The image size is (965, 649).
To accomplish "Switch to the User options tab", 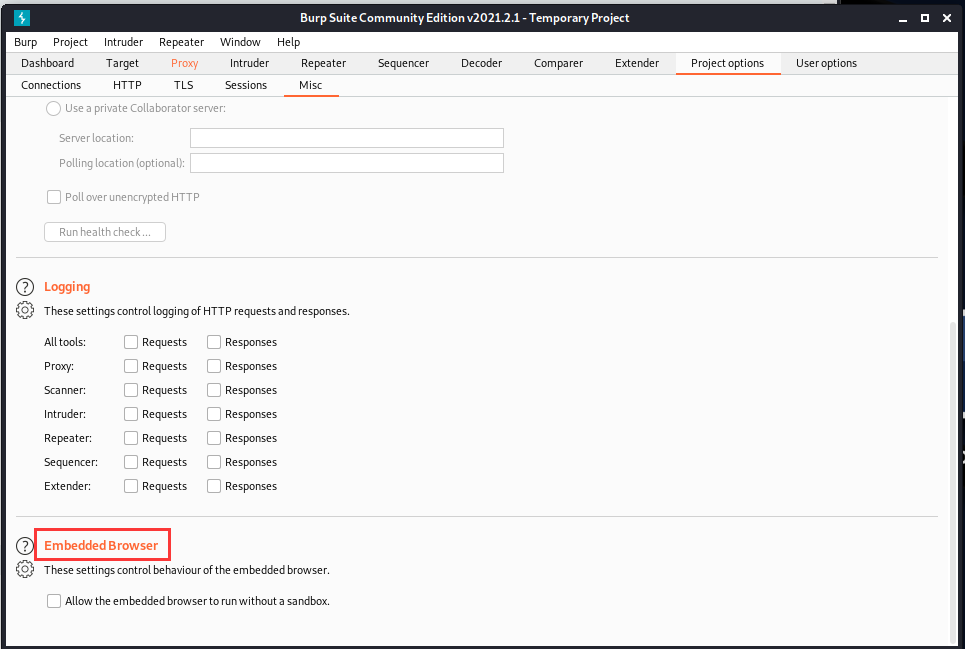I will point(827,63).
